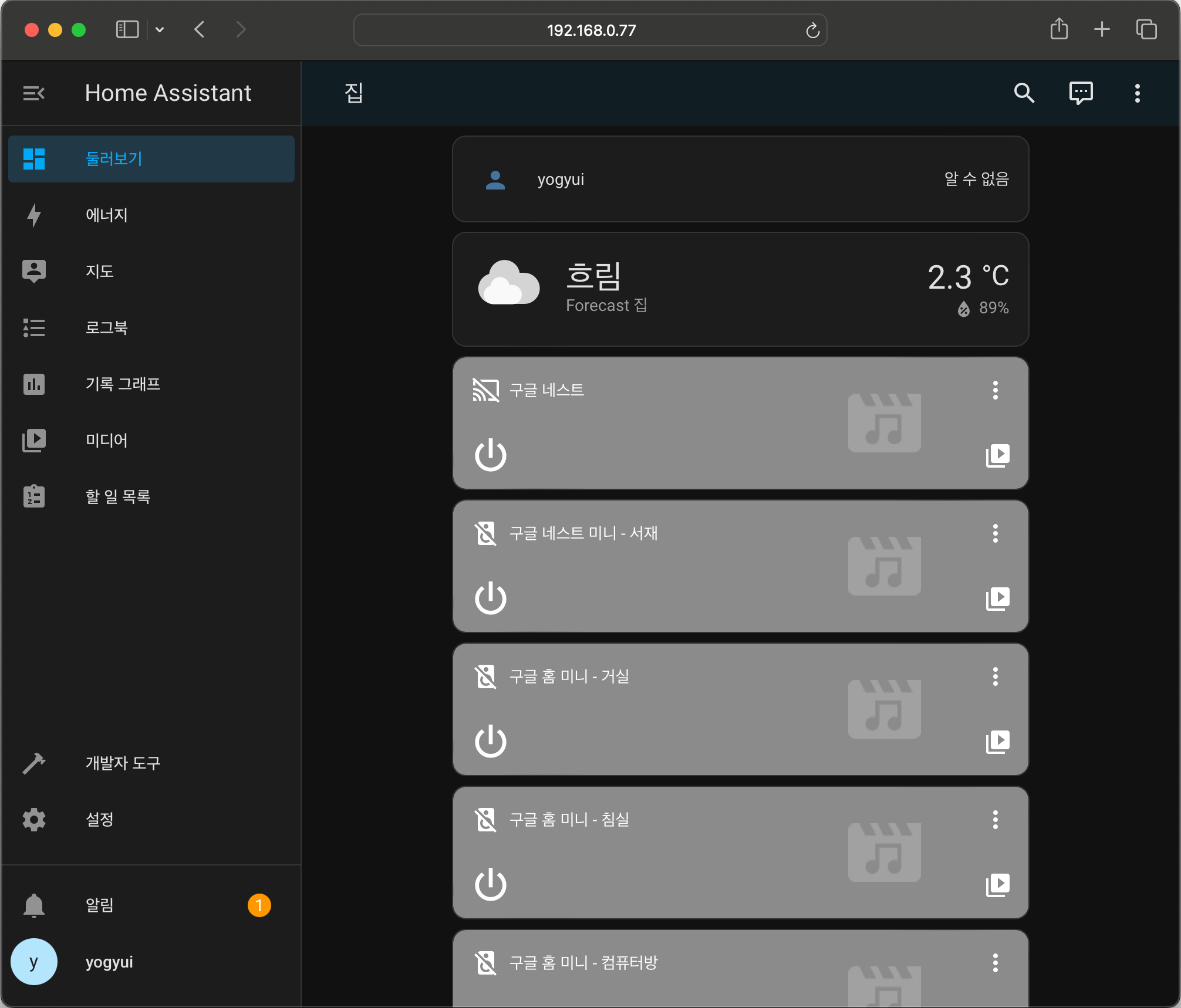Screen dimensions: 1181x1008
Task: Open 개발자 도구 developer tools
Action: click(122, 763)
